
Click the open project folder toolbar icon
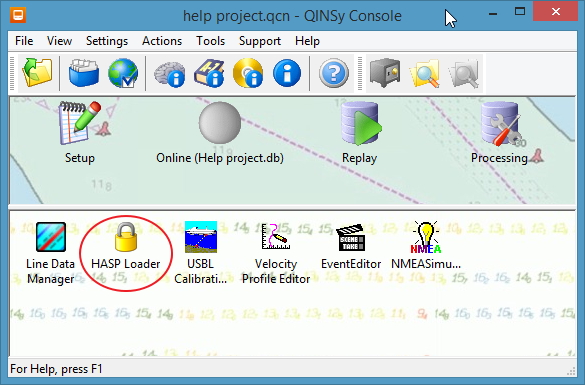[x=37, y=73]
